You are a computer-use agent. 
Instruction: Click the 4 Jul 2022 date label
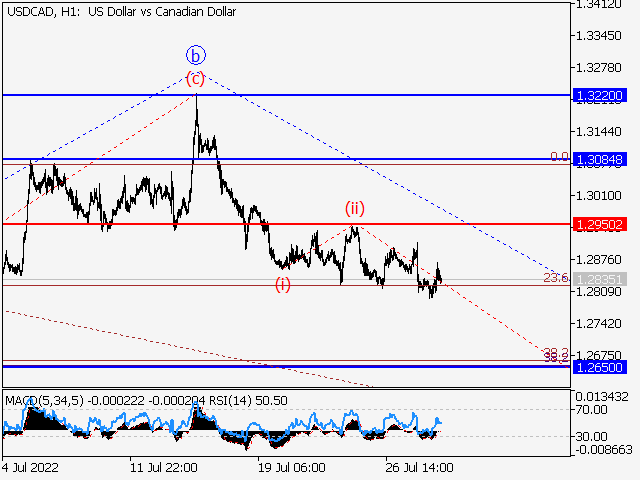30,467
